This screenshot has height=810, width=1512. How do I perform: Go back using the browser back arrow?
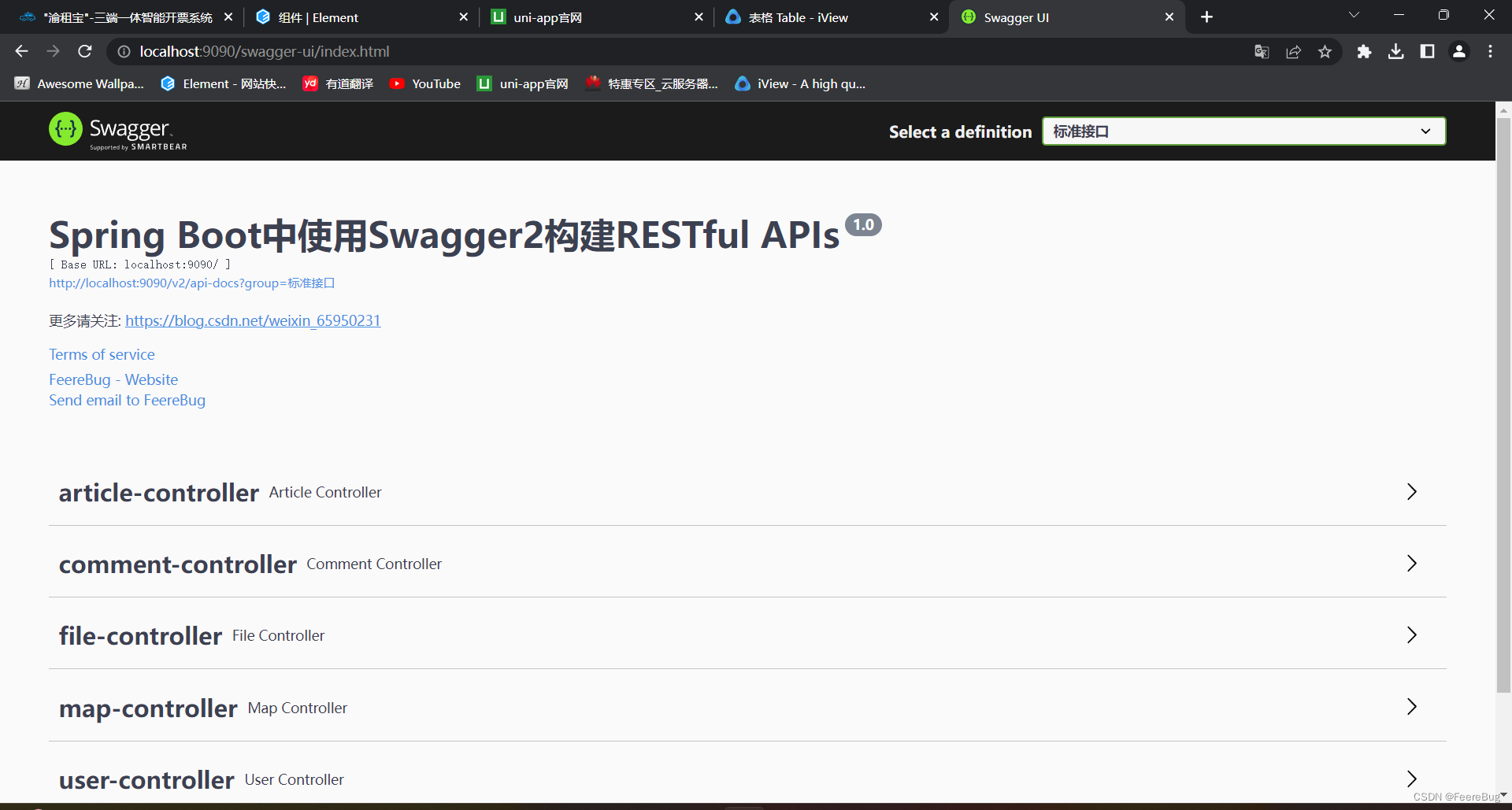[x=21, y=51]
